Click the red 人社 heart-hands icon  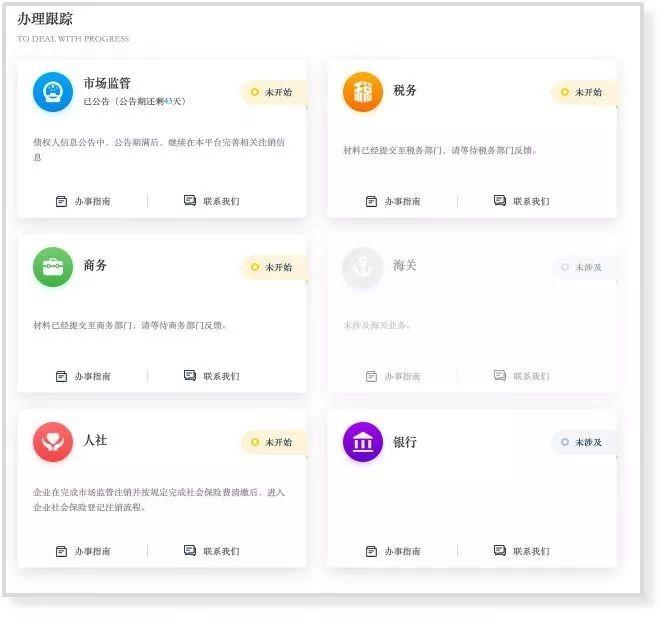point(53,442)
